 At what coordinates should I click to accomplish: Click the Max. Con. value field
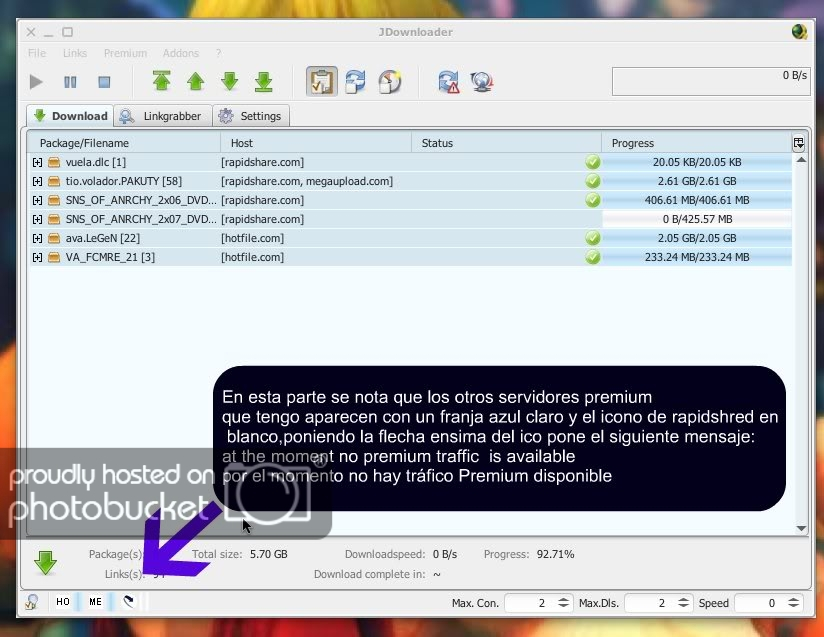(x=530, y=603)
